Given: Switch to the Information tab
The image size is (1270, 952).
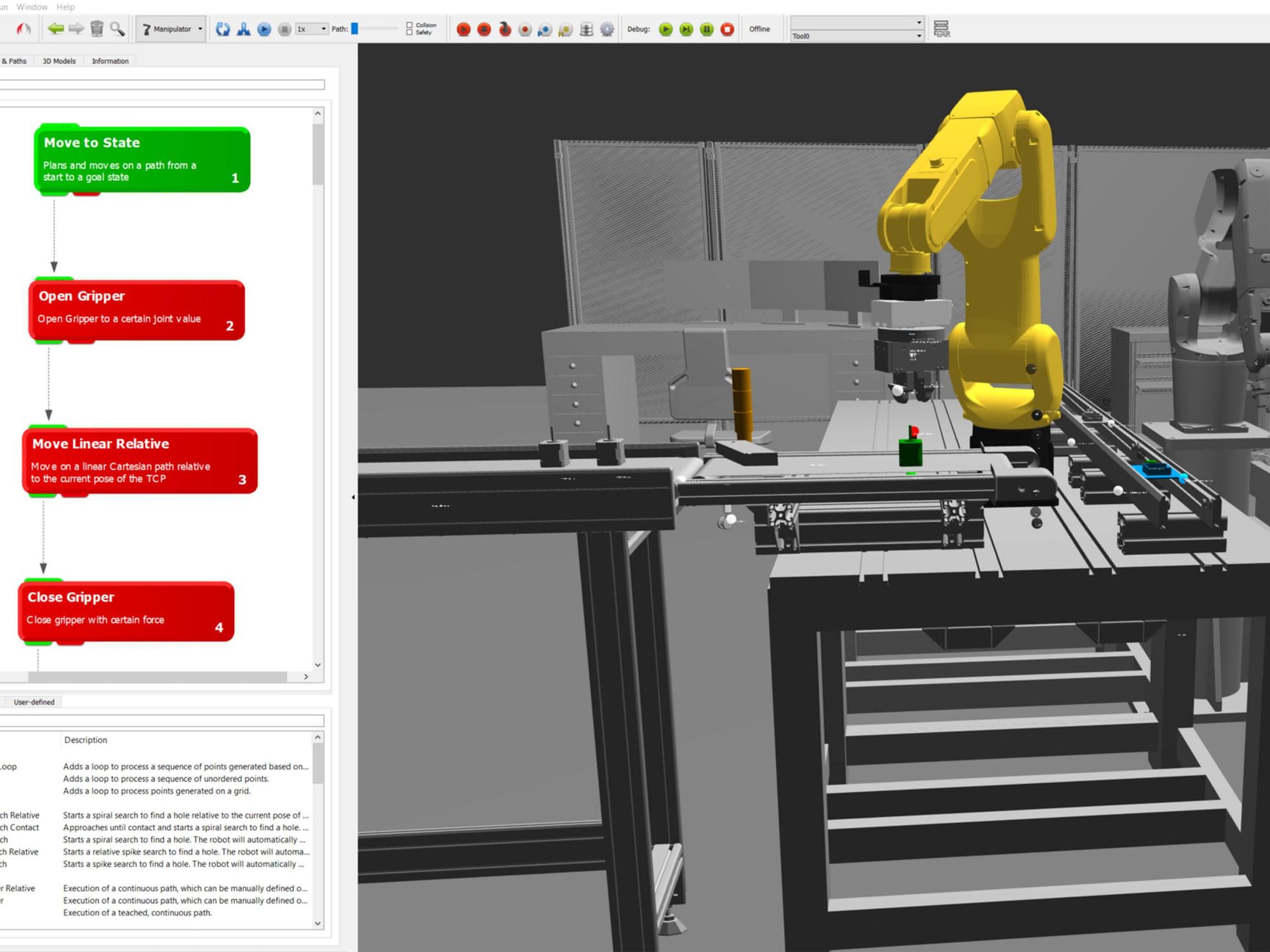Looking at the screenshot, I should coord(110,61).
